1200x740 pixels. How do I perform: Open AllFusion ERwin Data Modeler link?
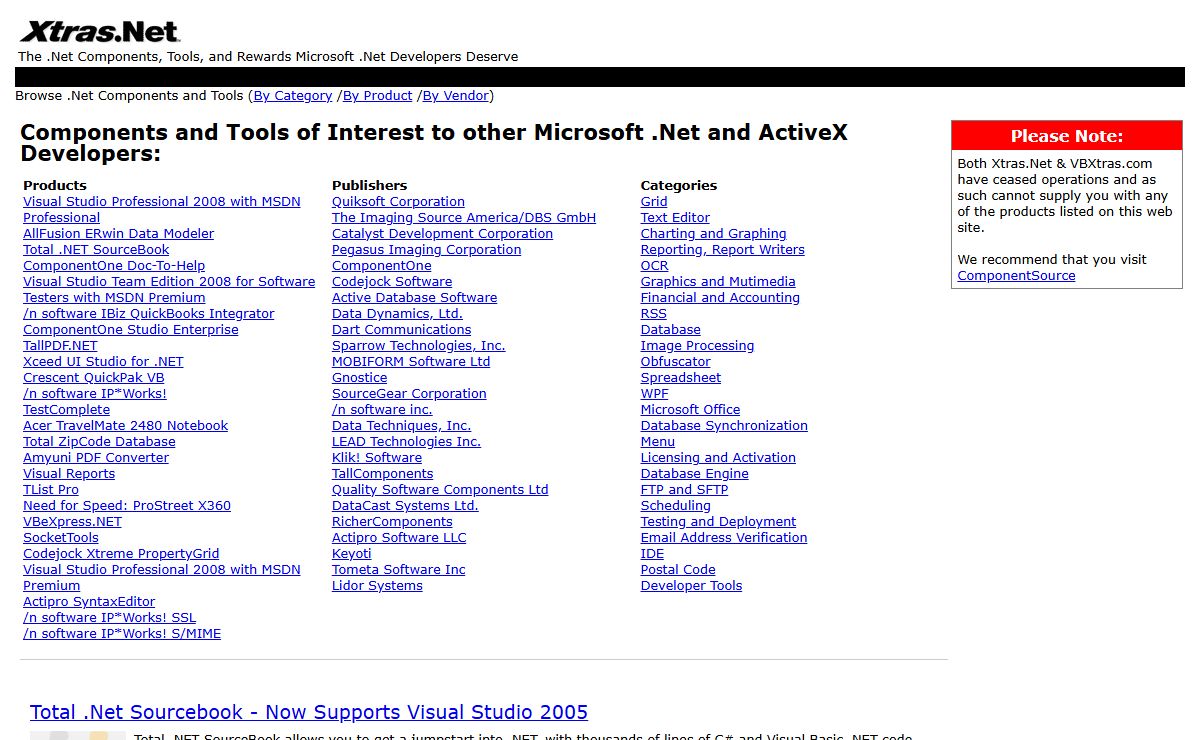118,234
